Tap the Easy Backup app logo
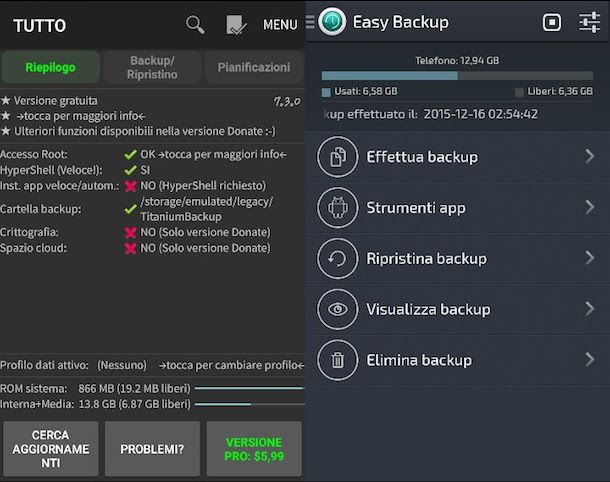Screen dimensions: 610x482 pos(332,22)
